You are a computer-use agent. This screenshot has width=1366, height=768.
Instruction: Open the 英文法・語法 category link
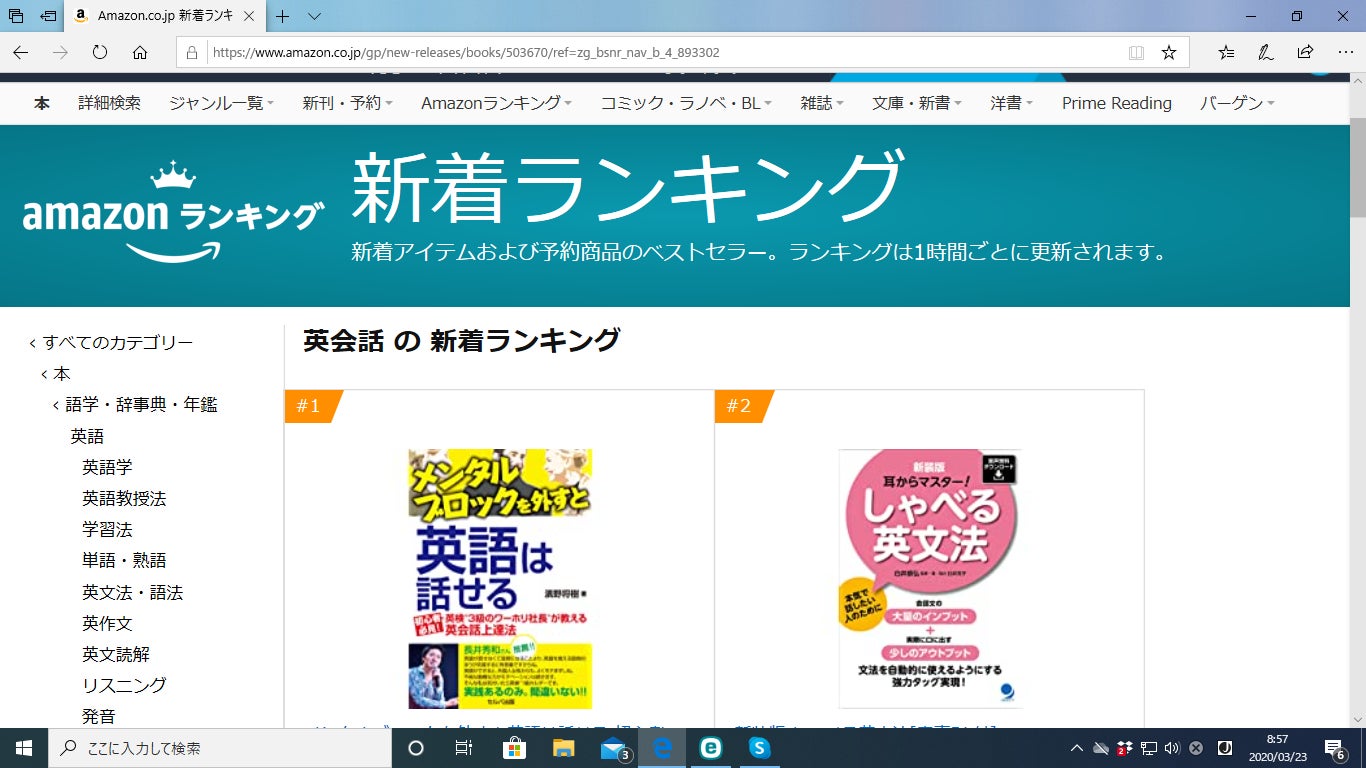(x=133, y=592)
